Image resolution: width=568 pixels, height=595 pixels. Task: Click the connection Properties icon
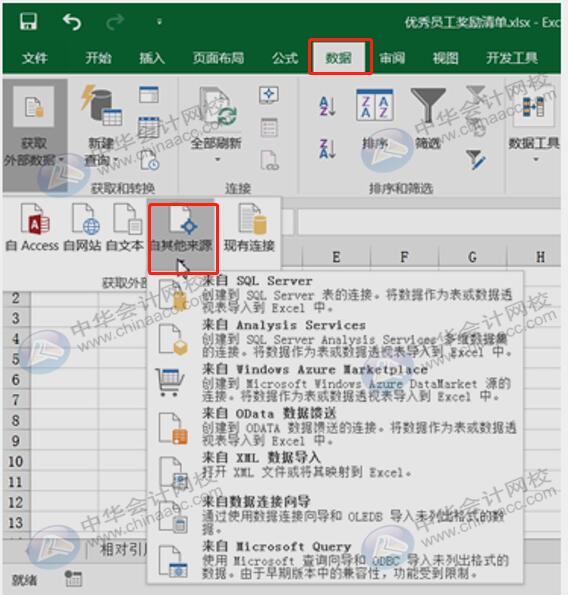coord(269,128)
